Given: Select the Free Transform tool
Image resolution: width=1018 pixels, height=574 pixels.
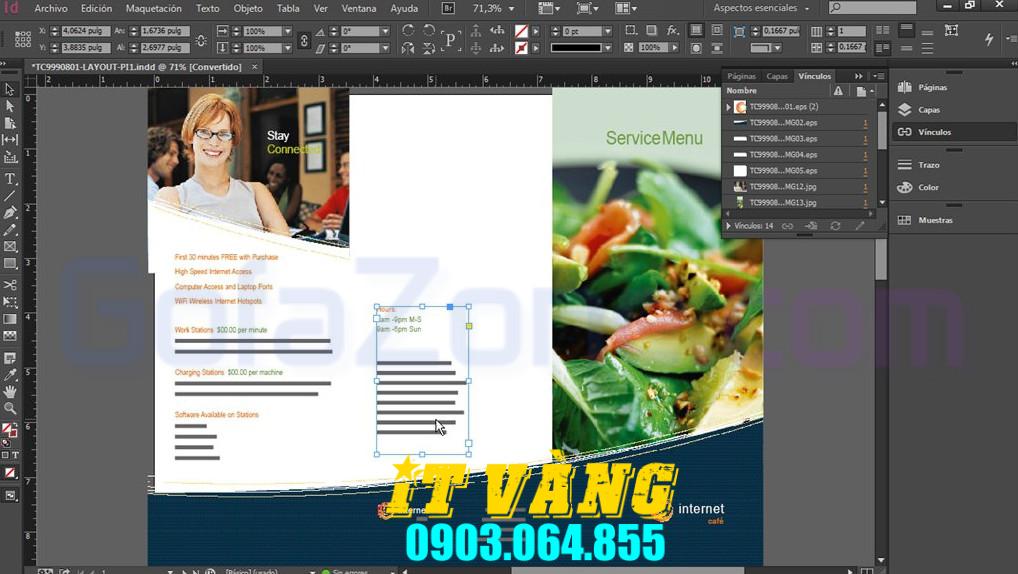Looking at the screenshot, I should click(10, 302).
